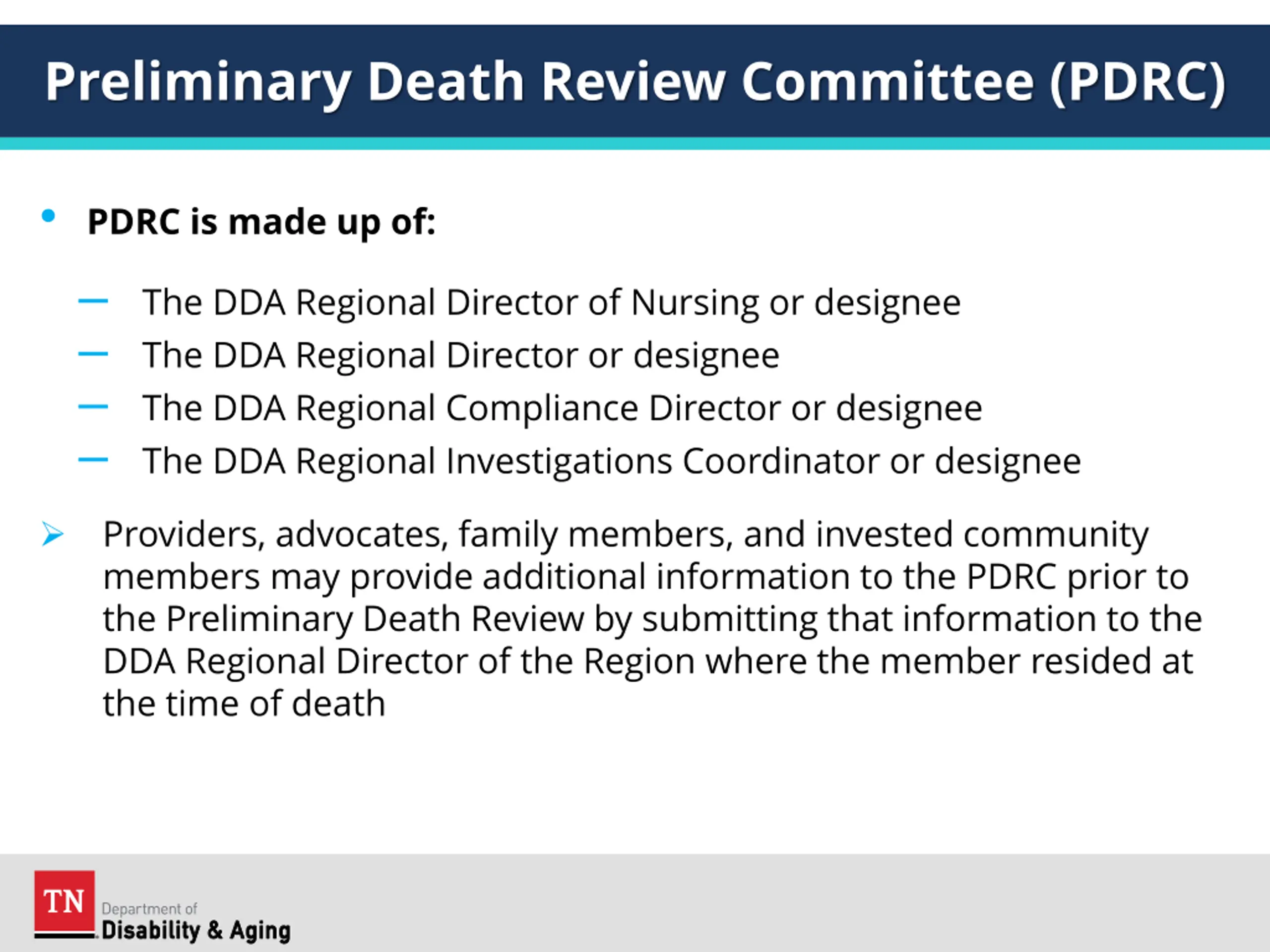Image resolution: width=1270 pixels, height=952 pixels.
Task: Click the words 'the time of death'
Action: (244, 704)
